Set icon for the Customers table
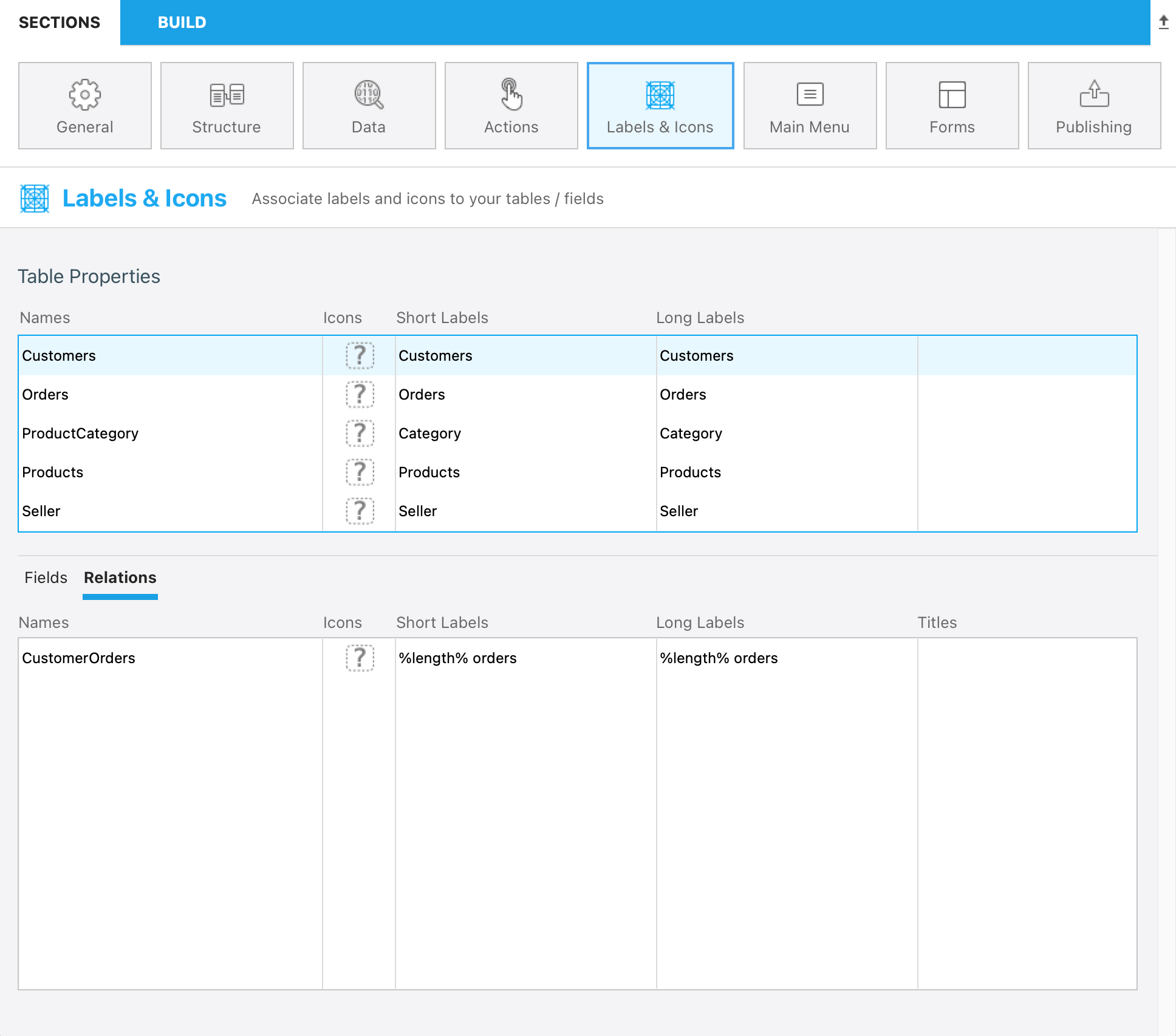This screenshot has height=1036, width=1176. pos(360,355)
